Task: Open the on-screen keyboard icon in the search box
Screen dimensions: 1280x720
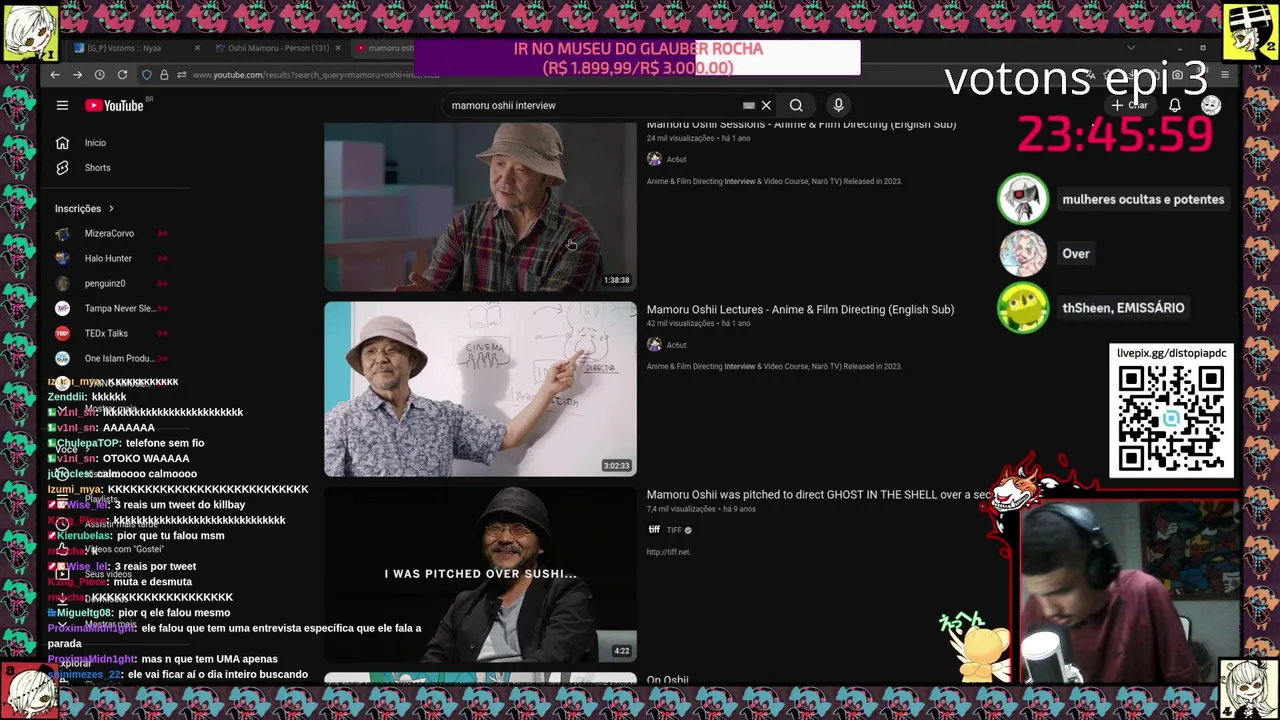Action: click(x=748, y=105)
